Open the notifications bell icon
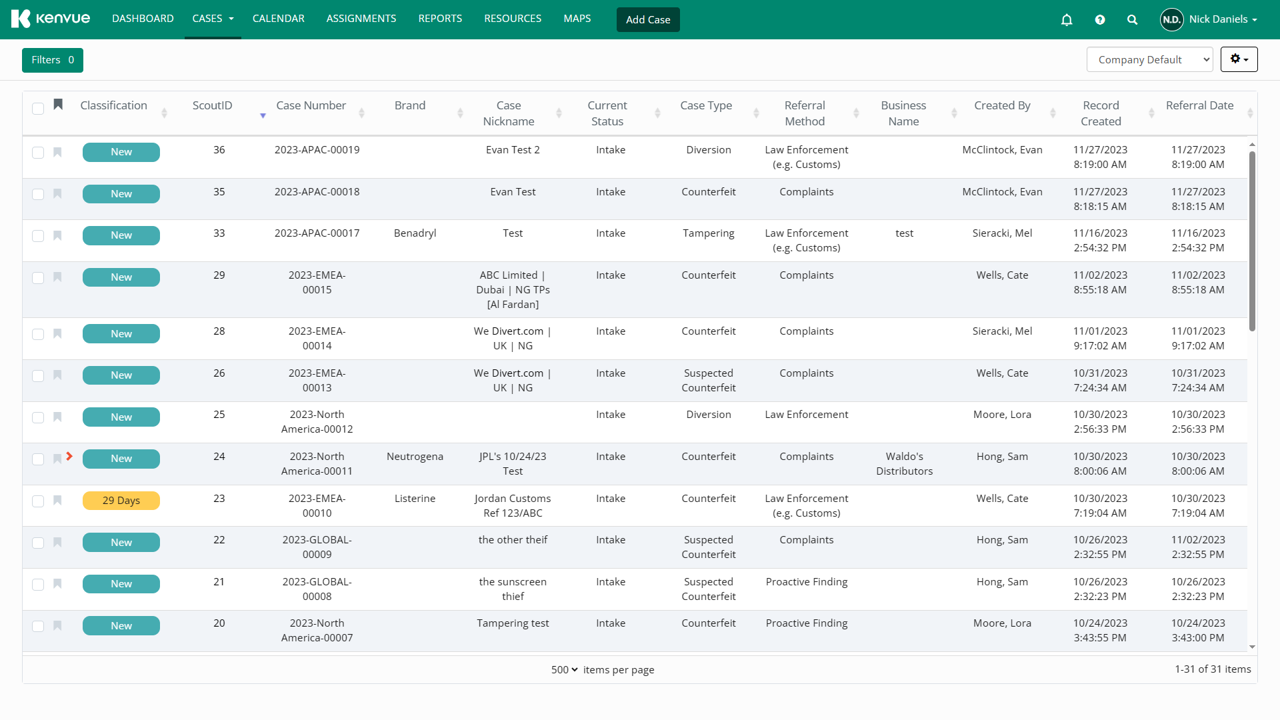The width and height of the screenshot is (1280, 720). pyautogui.click(x=1065, y=19)
